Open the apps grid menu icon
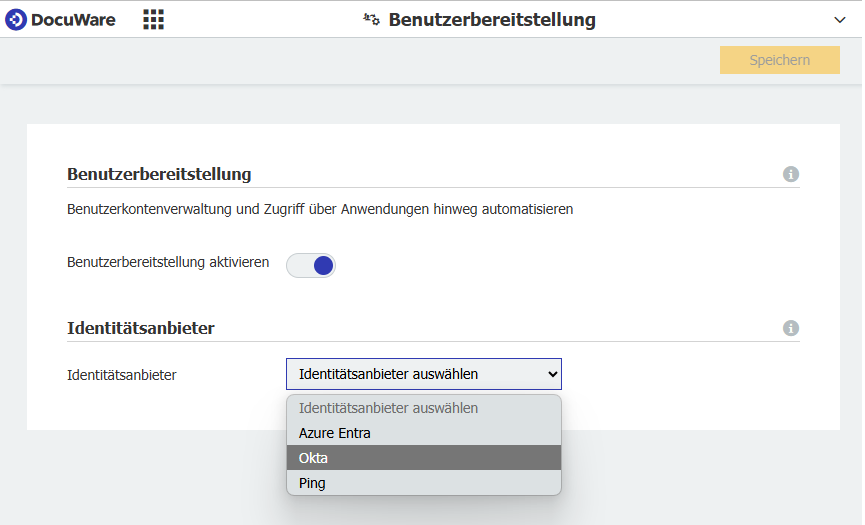This screenshot has height=525, width=865. [x=153, y=19]
